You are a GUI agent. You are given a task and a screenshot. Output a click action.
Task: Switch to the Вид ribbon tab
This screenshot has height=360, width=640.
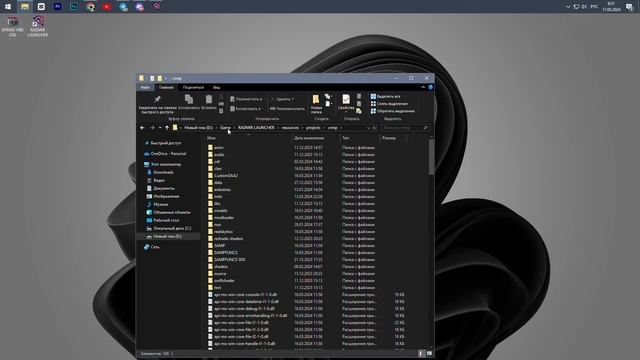pyautogui.click(x=216, y=87)
